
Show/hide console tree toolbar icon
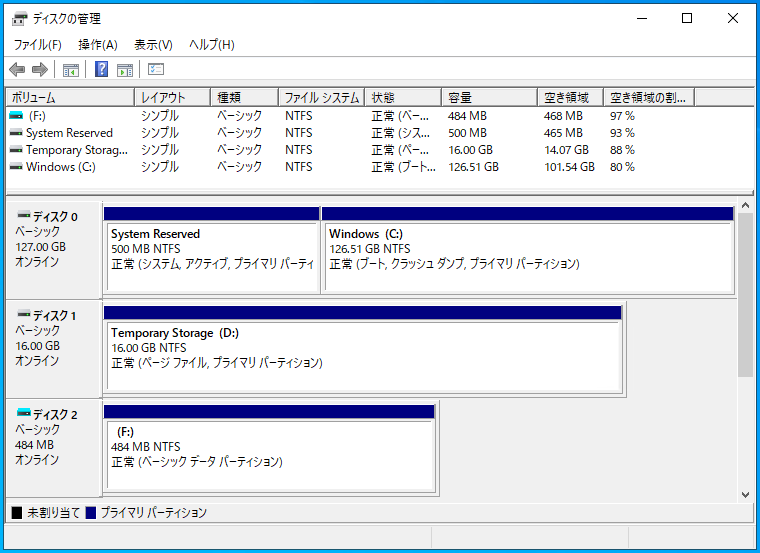point(71,70)
